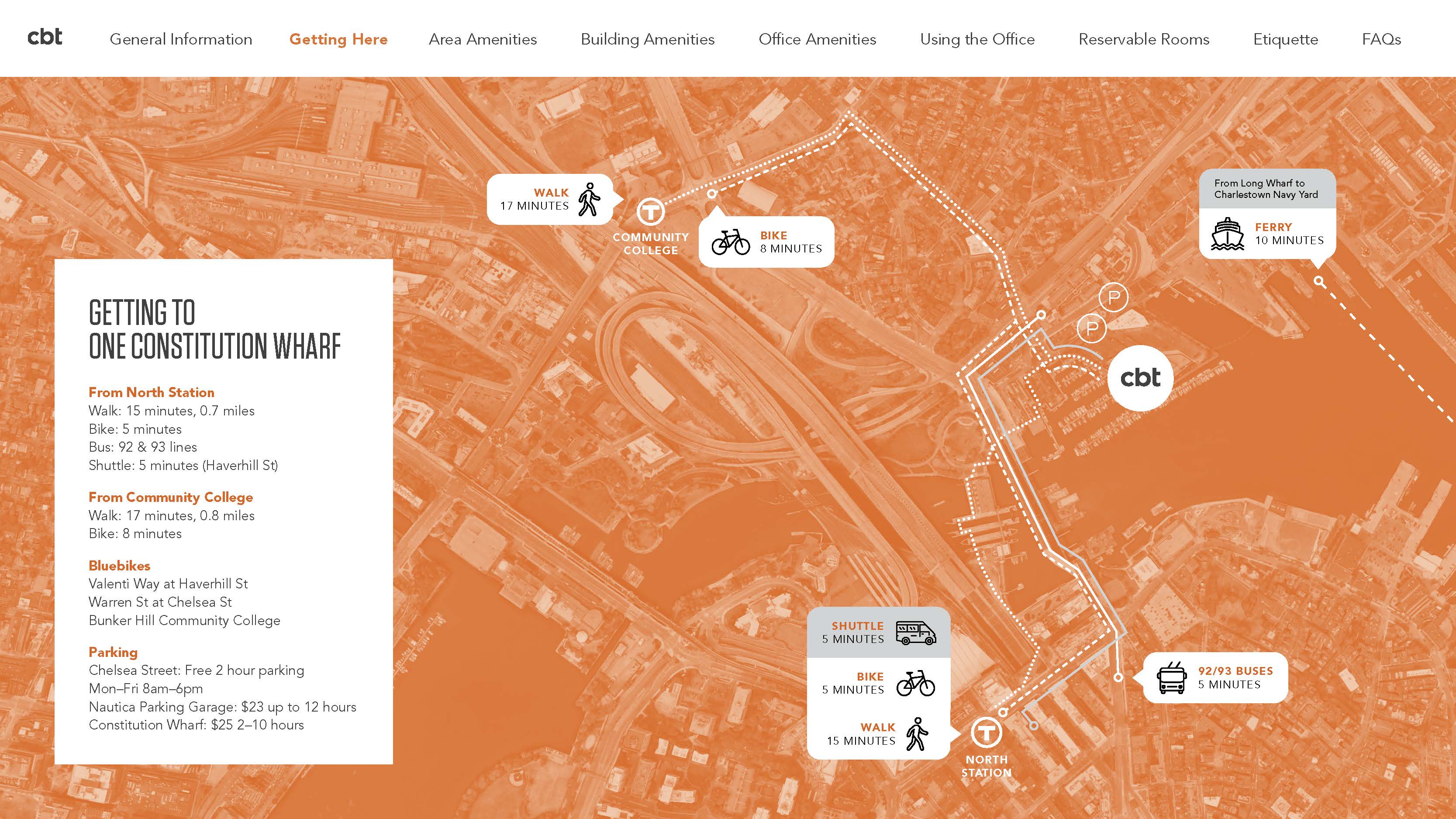Click 'Getting to One Constitution Wharf' title

point(215,329)
